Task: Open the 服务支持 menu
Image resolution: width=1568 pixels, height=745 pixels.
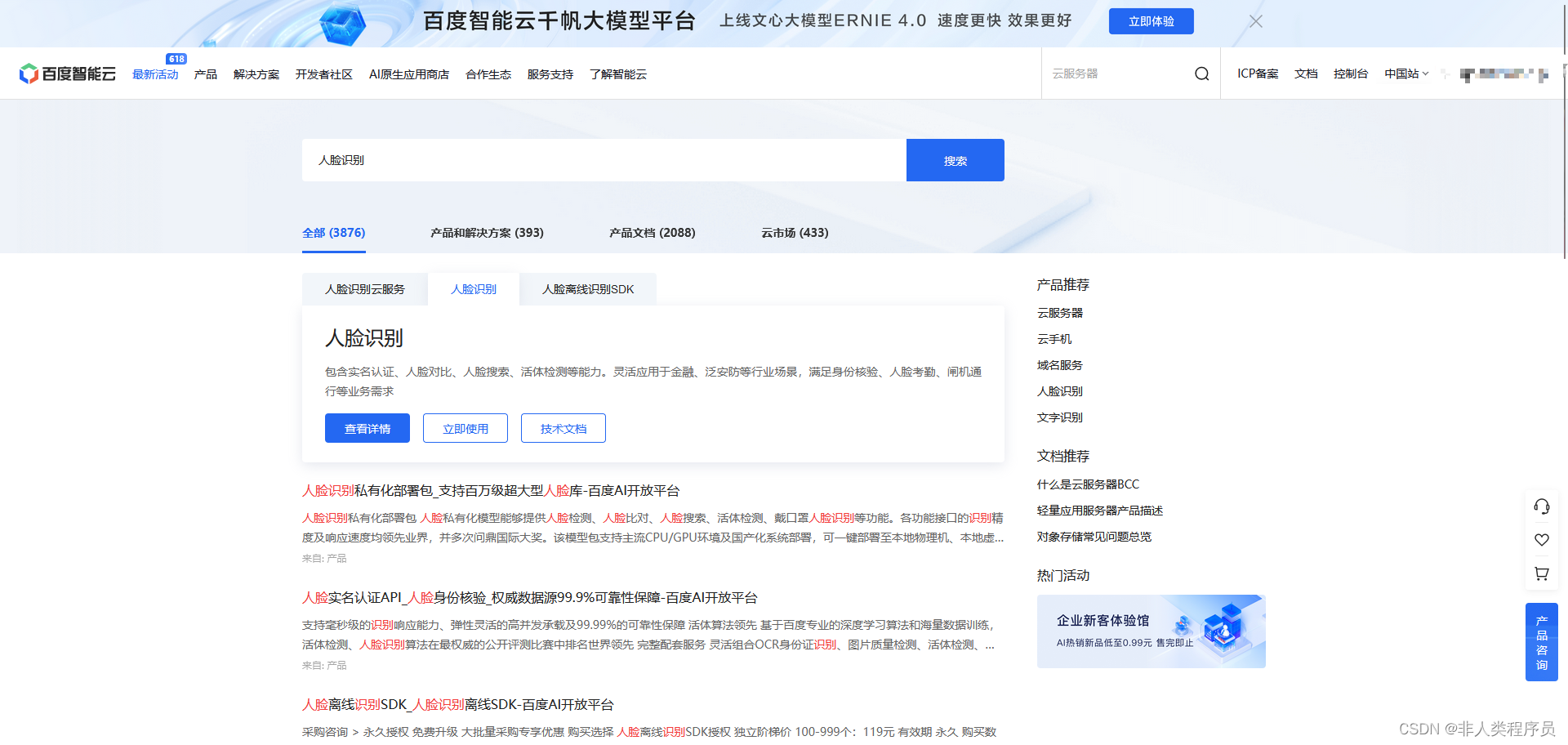Action: [x=550, y=74]
